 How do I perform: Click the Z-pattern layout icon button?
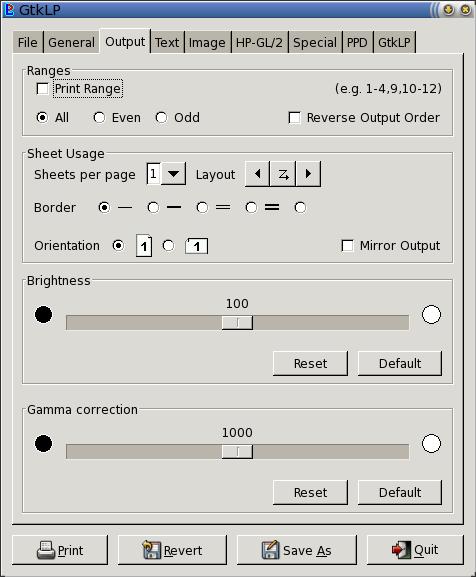pyautogui.click(x=283, y=174)
